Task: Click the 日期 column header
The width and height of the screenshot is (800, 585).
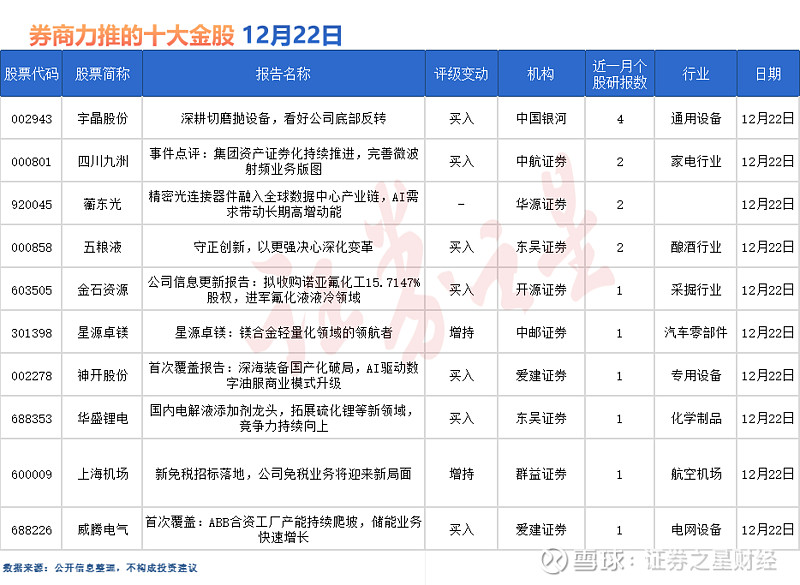Action: coord(767,73)
